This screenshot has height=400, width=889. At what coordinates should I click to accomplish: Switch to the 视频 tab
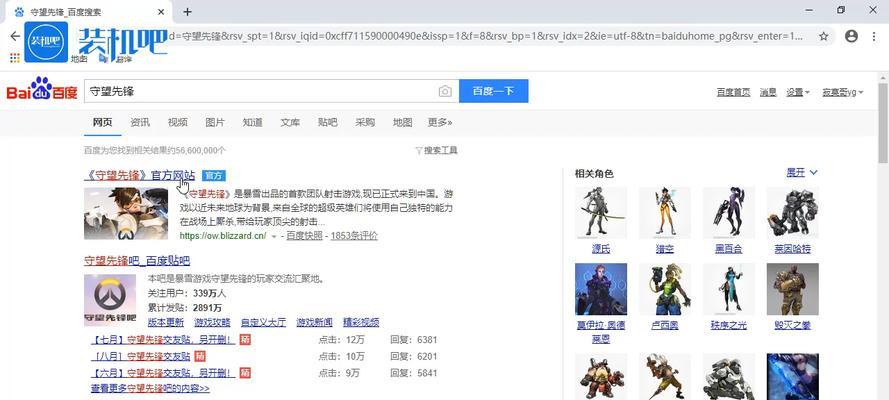[177, 122]
